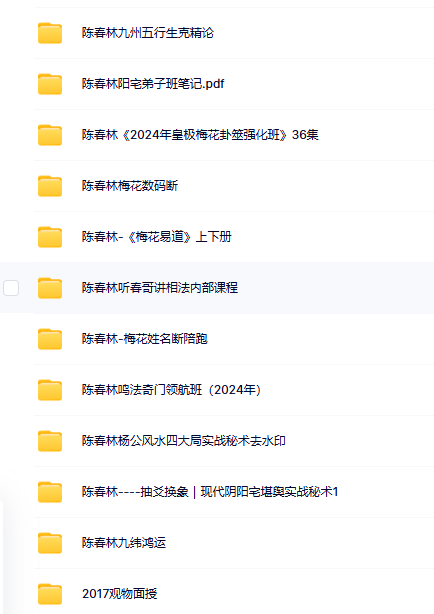
Task: Open the 2017观物面授 folder
Action: click(x=119, y=594)
